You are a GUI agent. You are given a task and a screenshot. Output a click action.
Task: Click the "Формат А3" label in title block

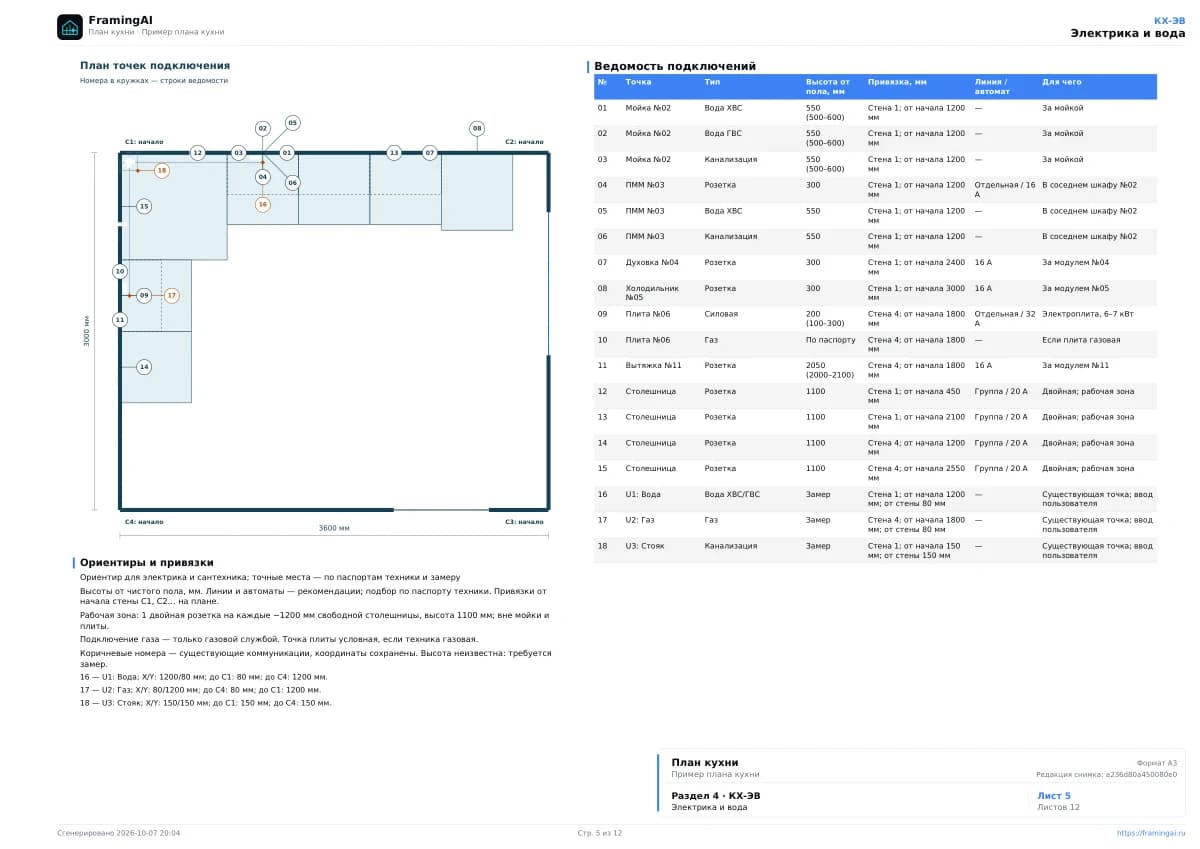tap(1157, 763)
